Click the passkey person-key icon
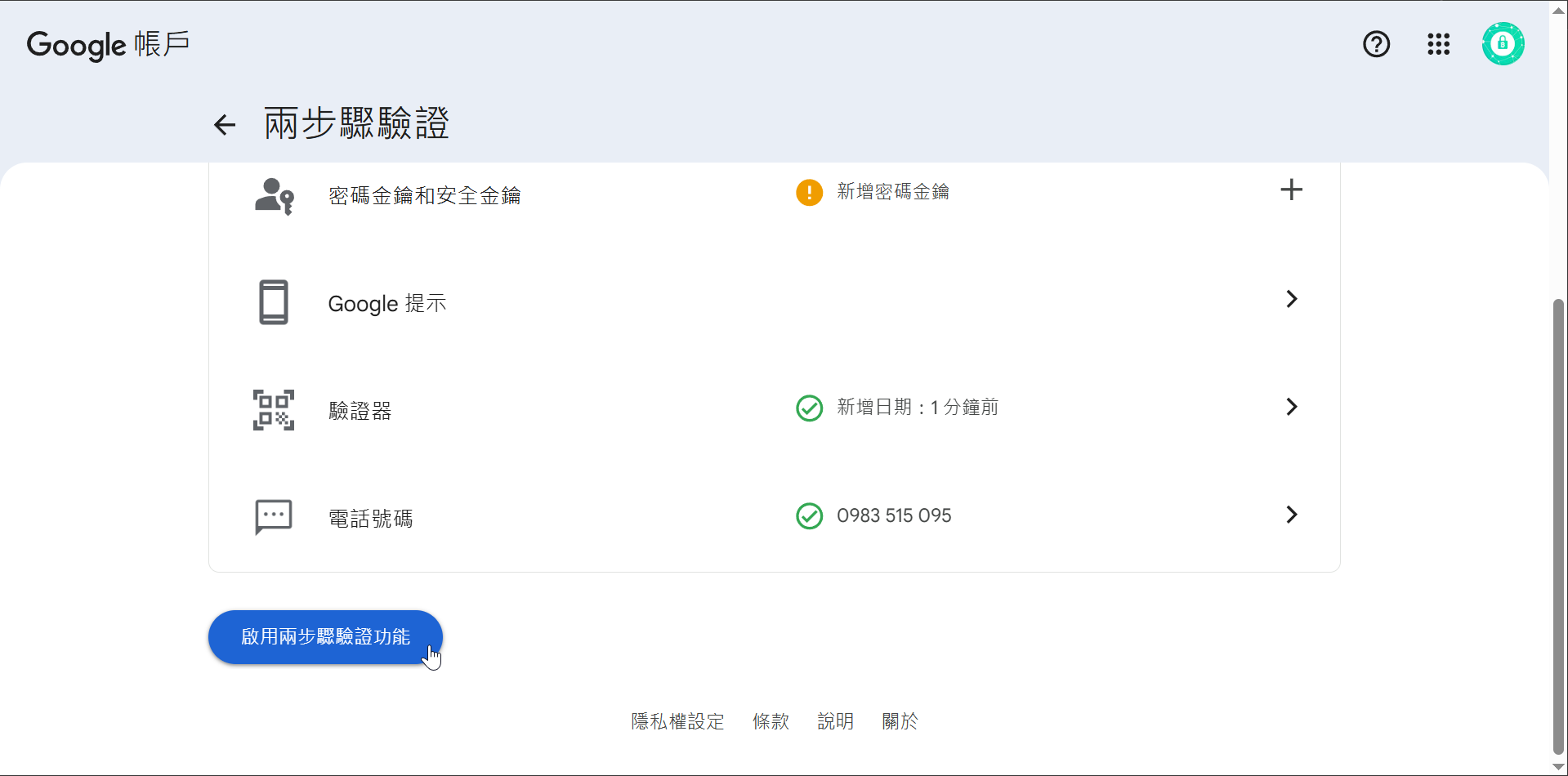Viewport: 1568px width, 776px height. [x=274, y=196]
